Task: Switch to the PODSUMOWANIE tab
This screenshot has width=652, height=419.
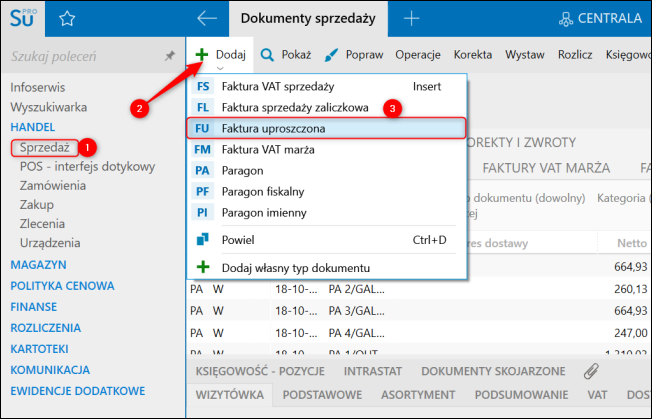Action: tap(521, 395)
